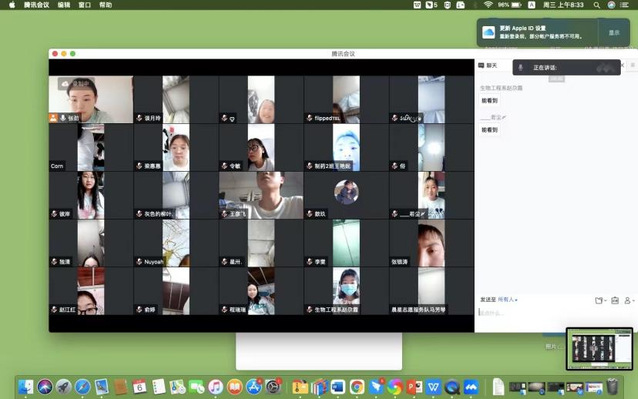Select the flippedTEL video tile

(x=346, y=99)
